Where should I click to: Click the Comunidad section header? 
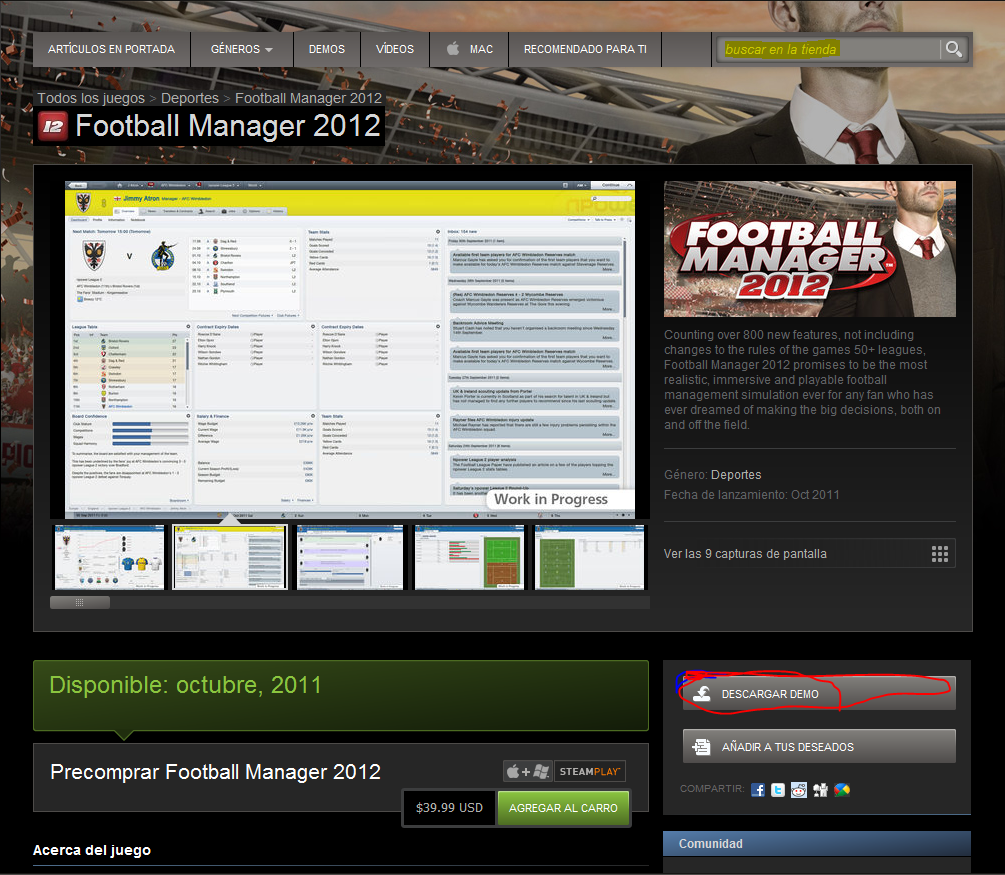(817, 844)
